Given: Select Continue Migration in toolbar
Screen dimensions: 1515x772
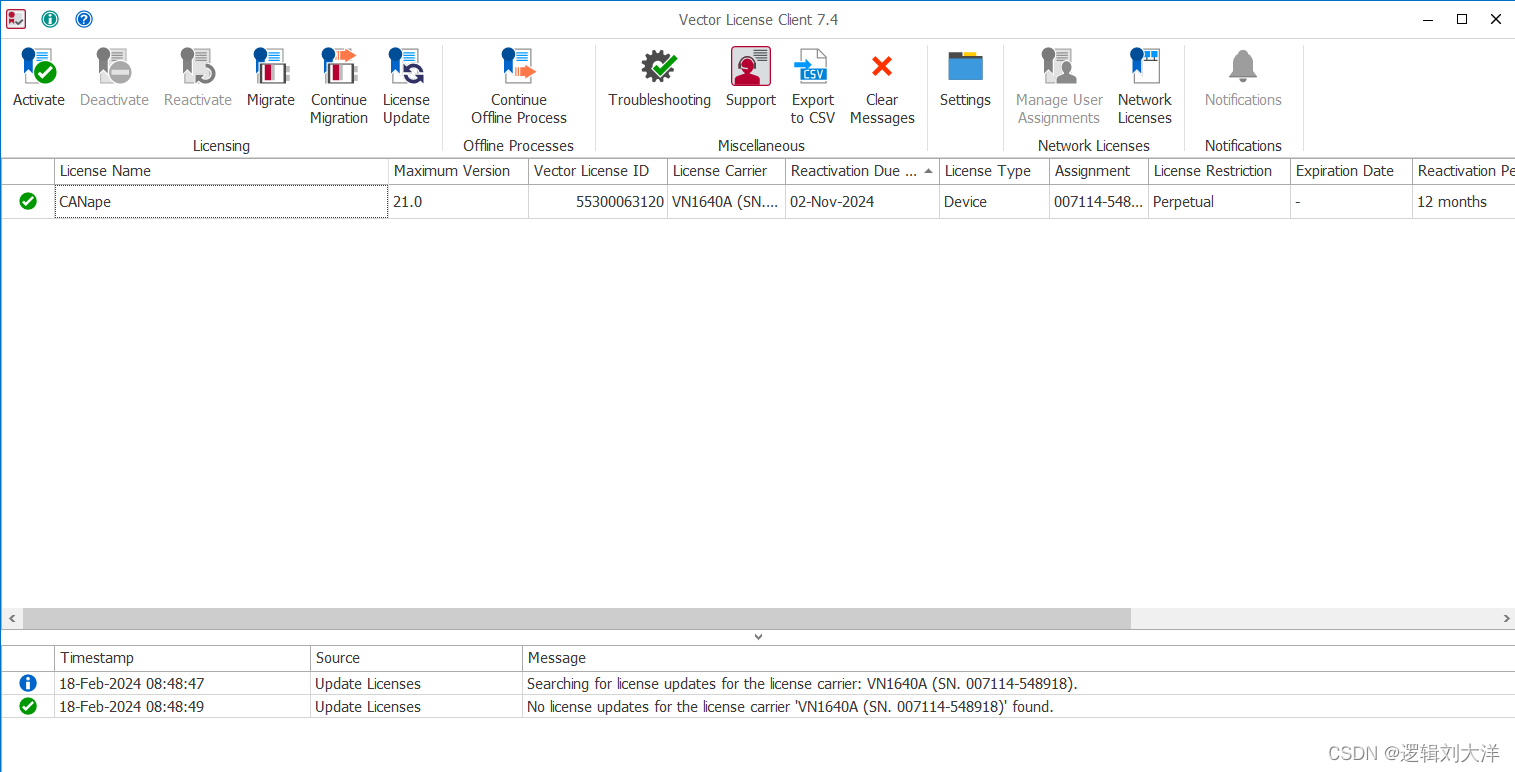Looking at the screenshot, I should [339, 86].
